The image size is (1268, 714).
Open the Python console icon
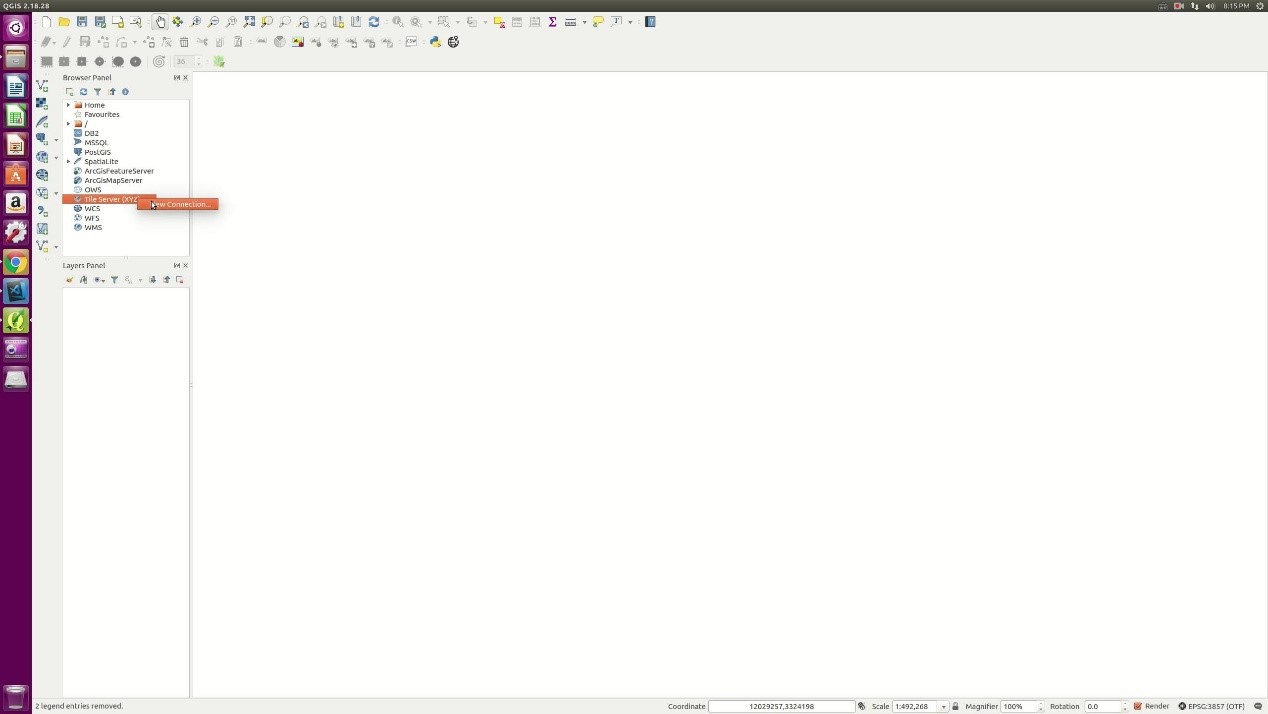coord(435,42)
